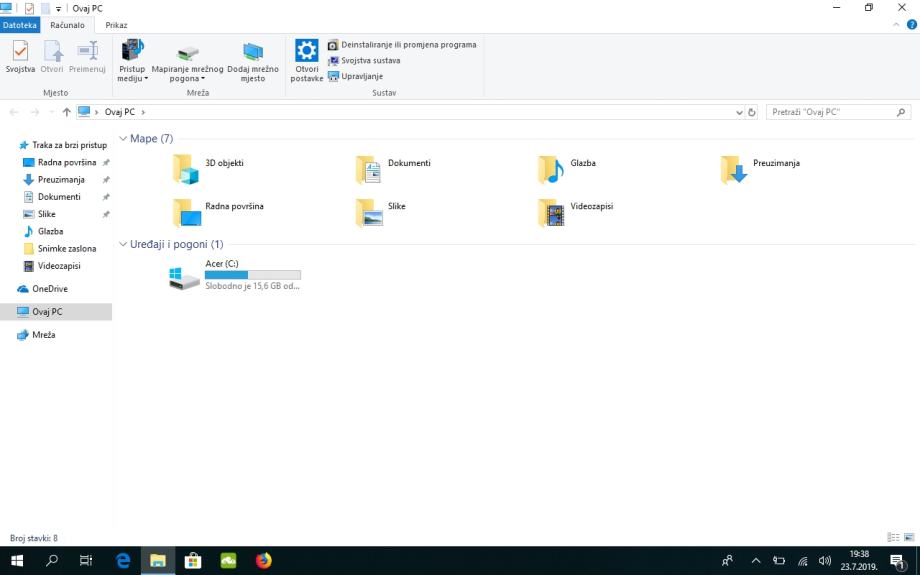Click the refresh button by address bar

pyautogui.click(x=752, y=112)
